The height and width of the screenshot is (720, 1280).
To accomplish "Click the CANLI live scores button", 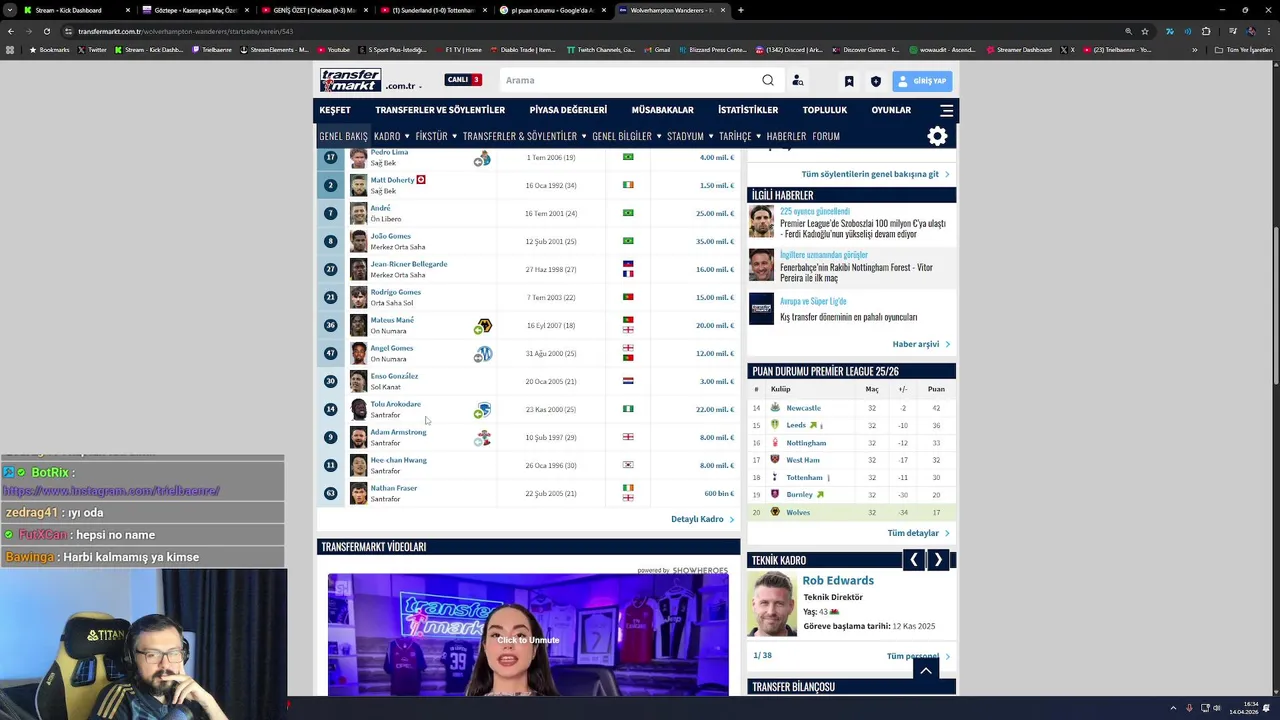I will point(464,80).
